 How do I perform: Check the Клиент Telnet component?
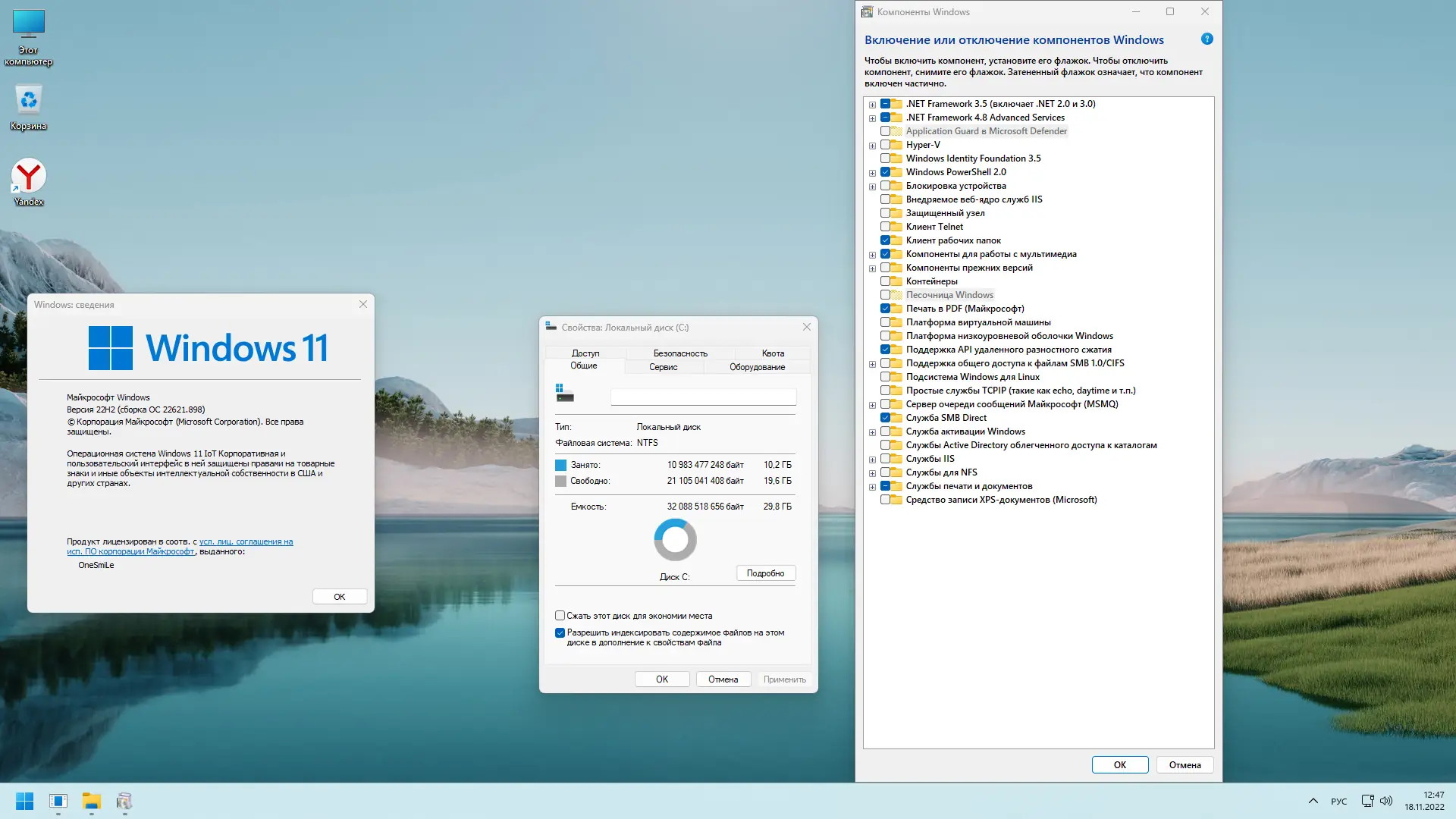[x=885, y=227]
